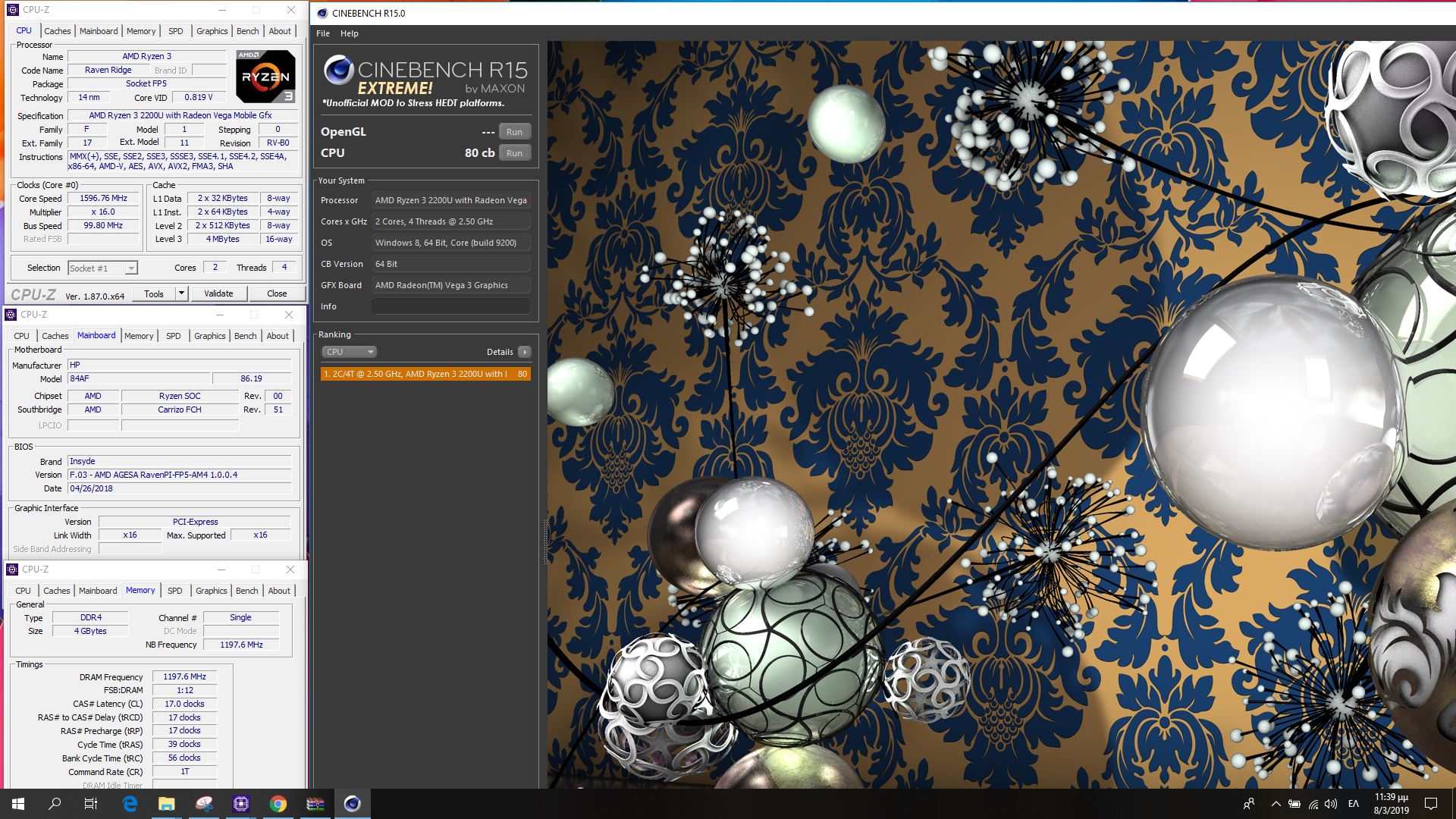Open SPD tab in Mainboard CPU-Z window
This screenshot has width=1456, height=819.
click(x=174, y=336)
